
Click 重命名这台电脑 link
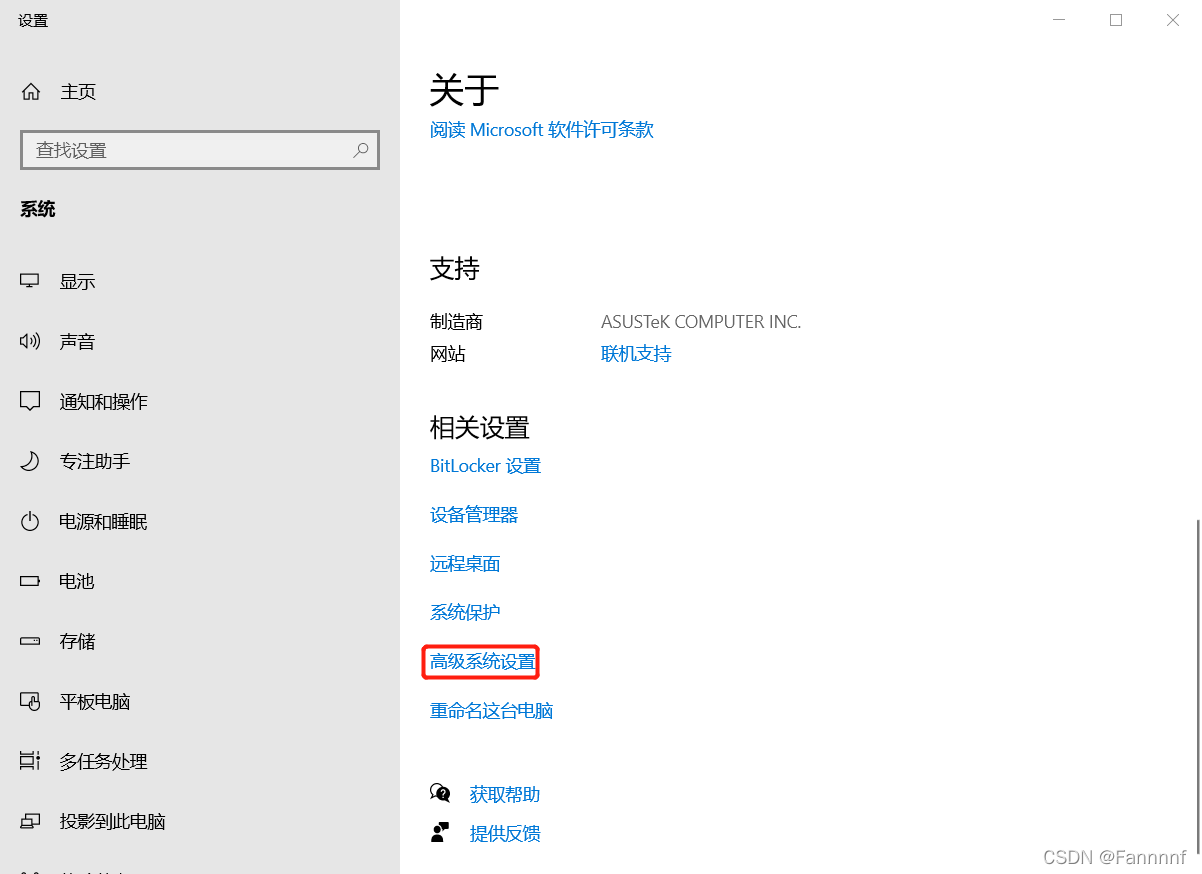tap(492, 710)
